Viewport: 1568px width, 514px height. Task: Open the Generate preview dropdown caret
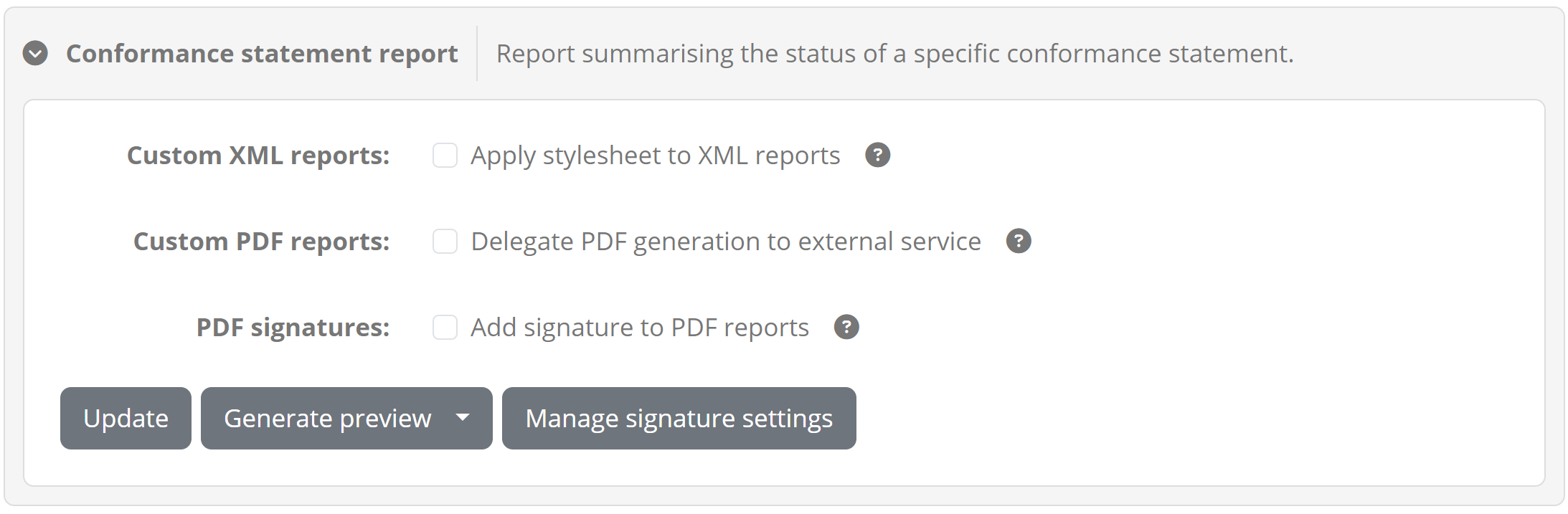pyautogui.click(x=463, y=418)
